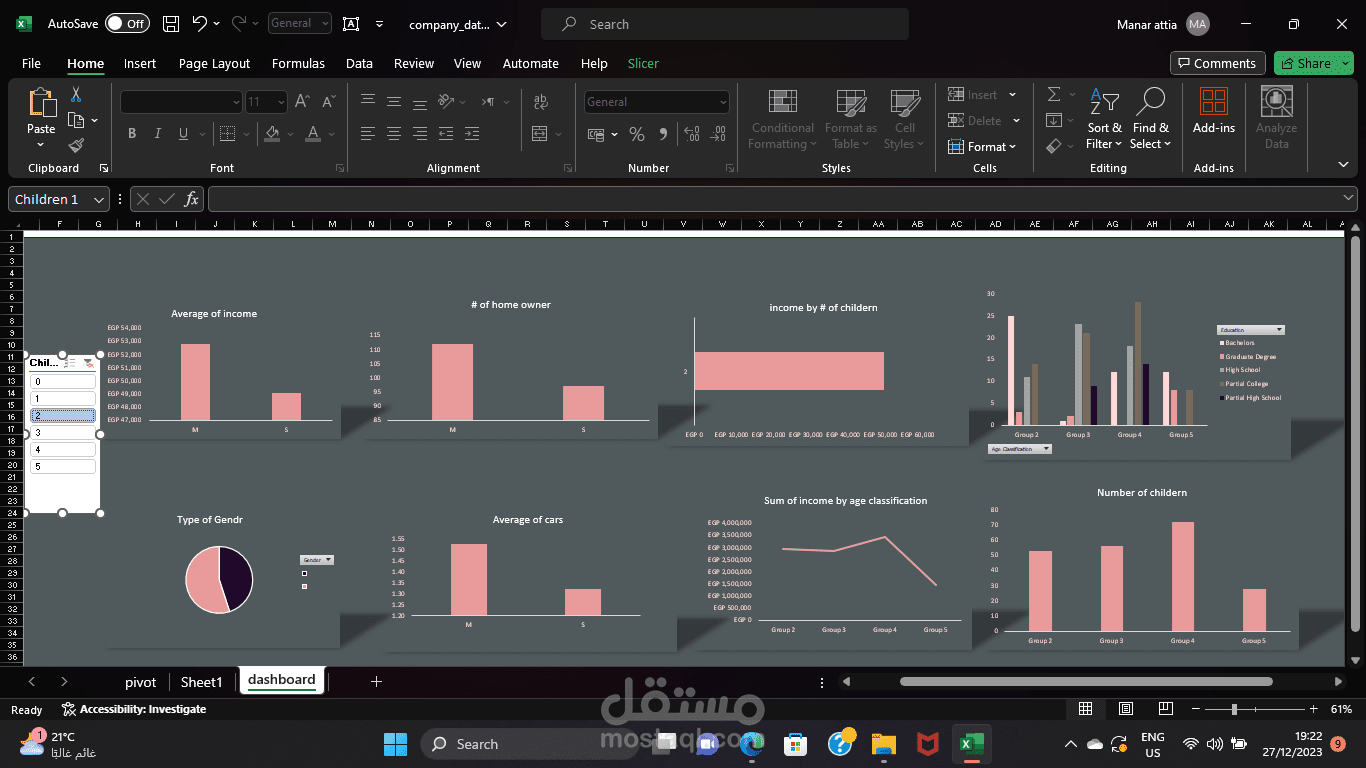Click the Share button
This screenshot has width=1366, height=768.
1313,62
